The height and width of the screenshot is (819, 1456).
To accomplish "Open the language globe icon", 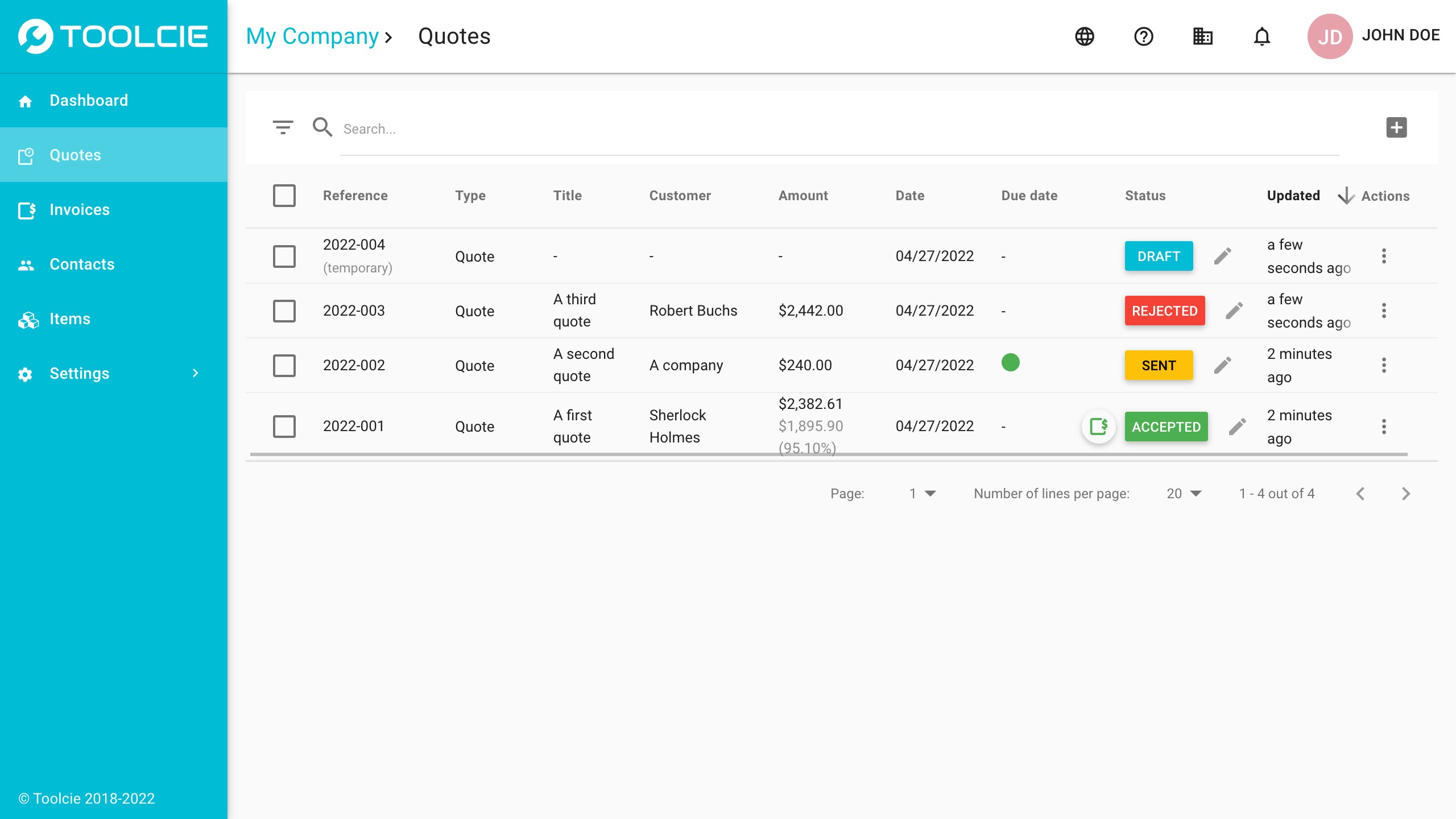I will coord(1085,36).
